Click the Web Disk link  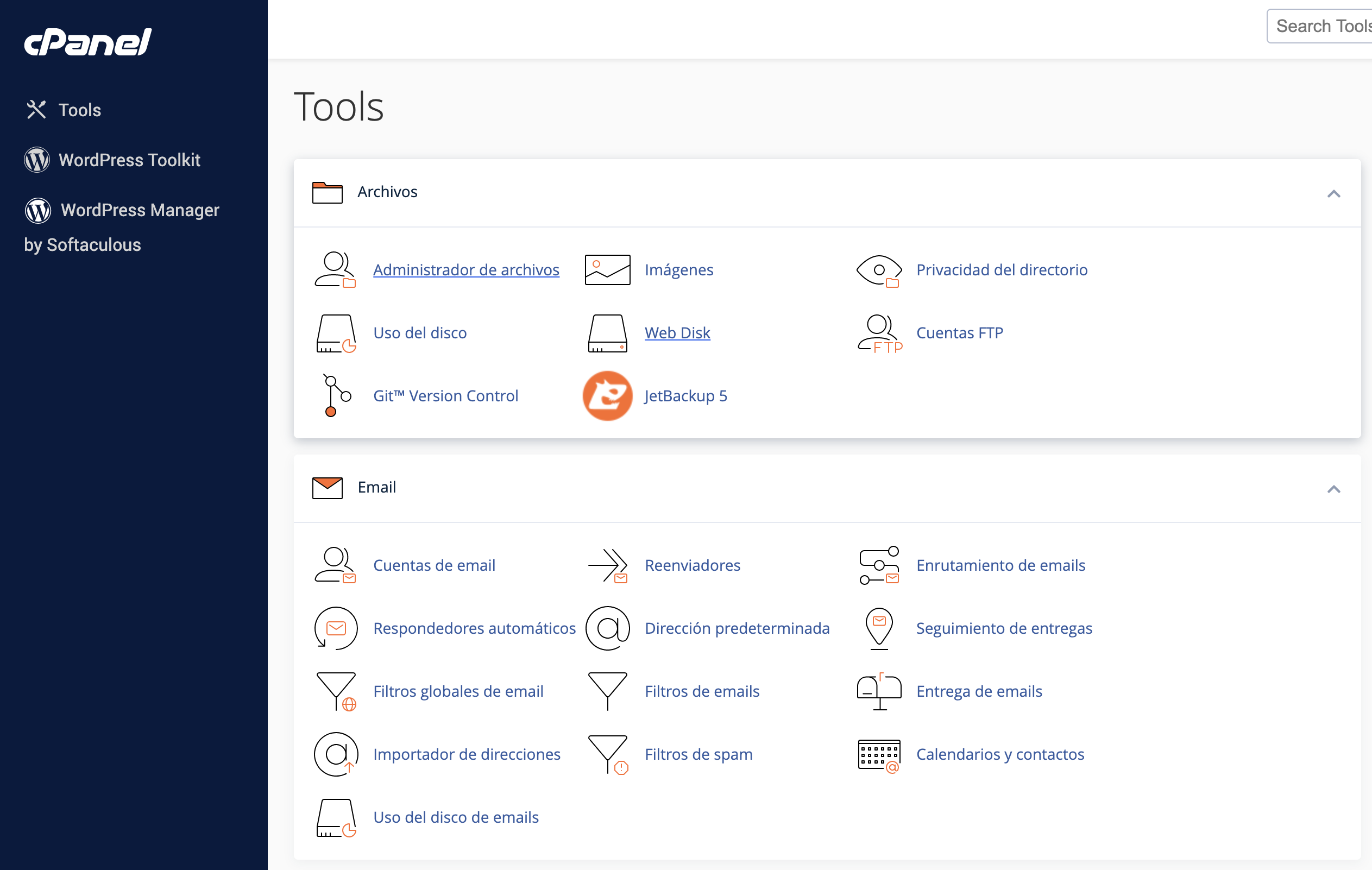coord(677,333)
